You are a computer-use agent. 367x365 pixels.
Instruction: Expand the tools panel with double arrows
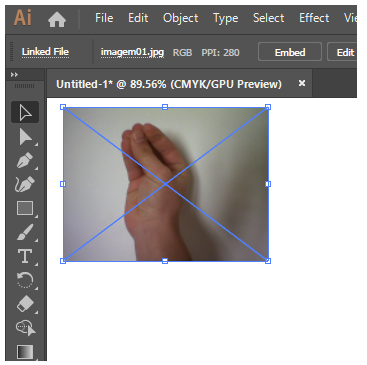pyautogui.click(x=14, y=74)
